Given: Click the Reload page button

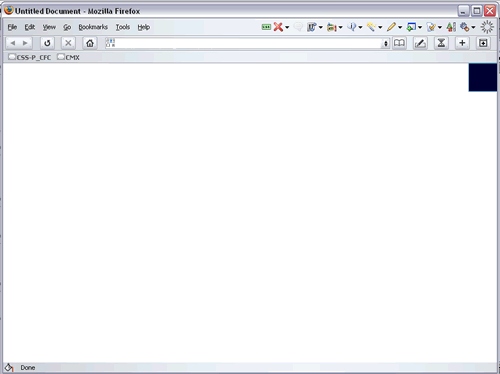Looking at the screenshot, I should (x=47, y=43).
